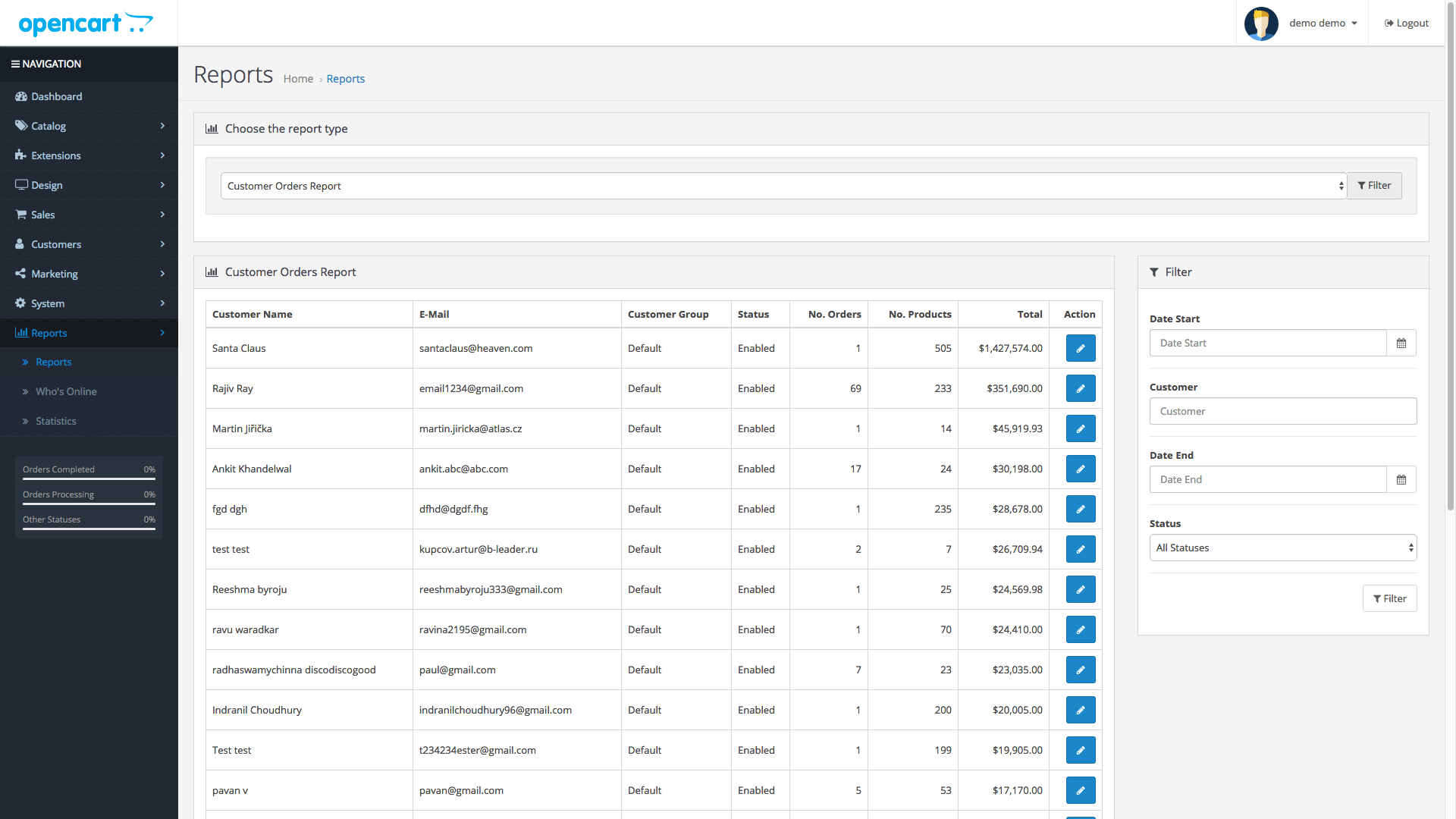Edit Santa Claus customer row
1456x819 pixels.
click(1081, 348)
